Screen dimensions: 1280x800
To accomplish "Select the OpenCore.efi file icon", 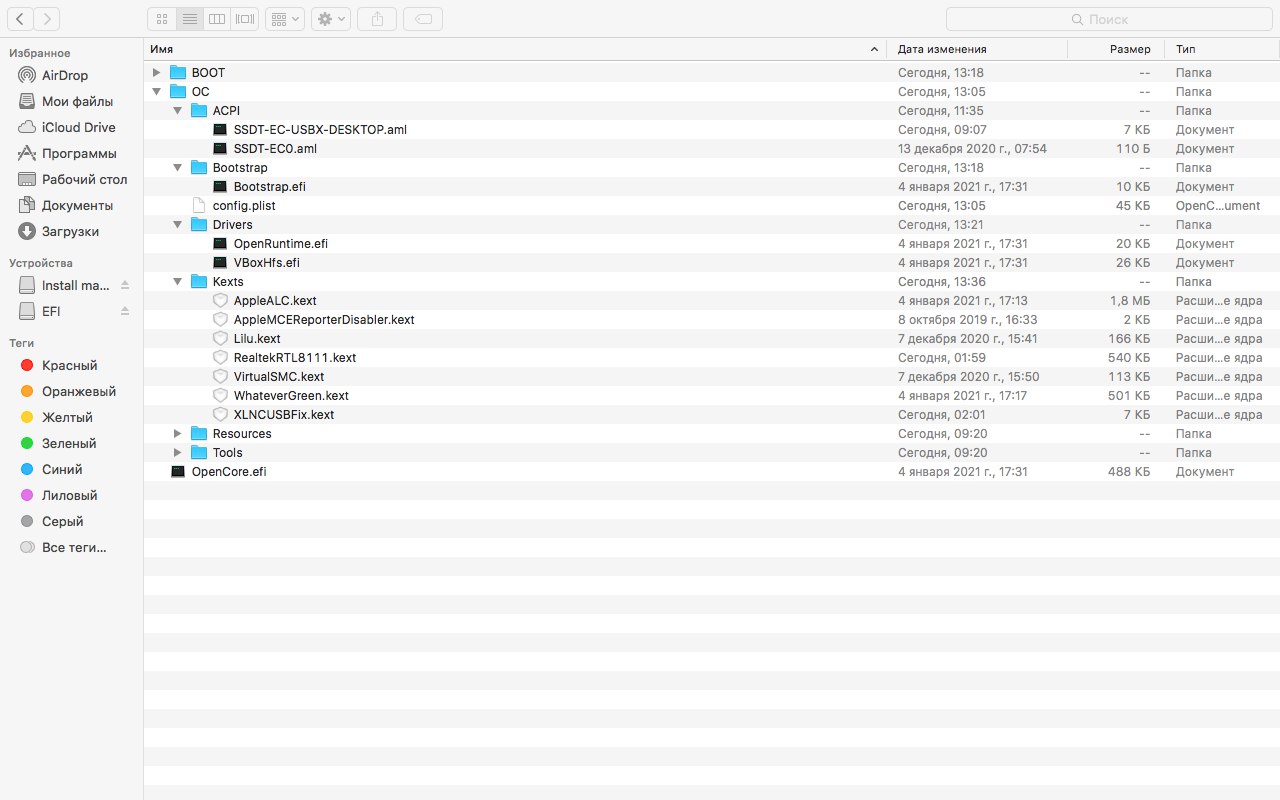I will click(178, 471).
